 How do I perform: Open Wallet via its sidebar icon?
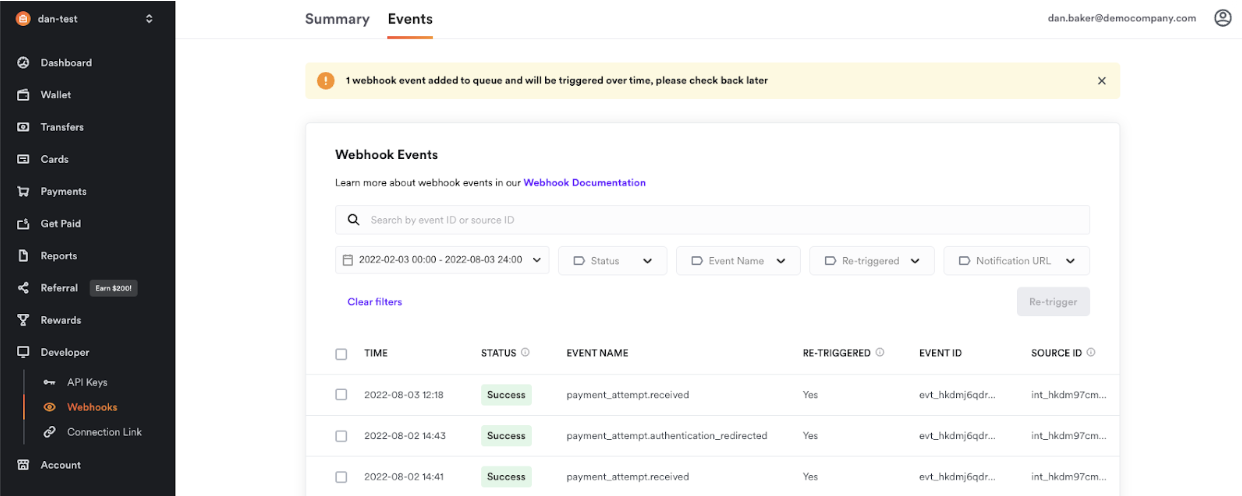[23, 95]
